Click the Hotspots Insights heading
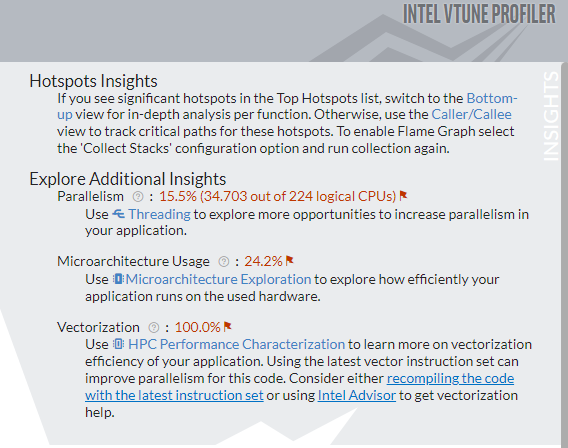This screenshot has width=568, height=448. point(93,81)
